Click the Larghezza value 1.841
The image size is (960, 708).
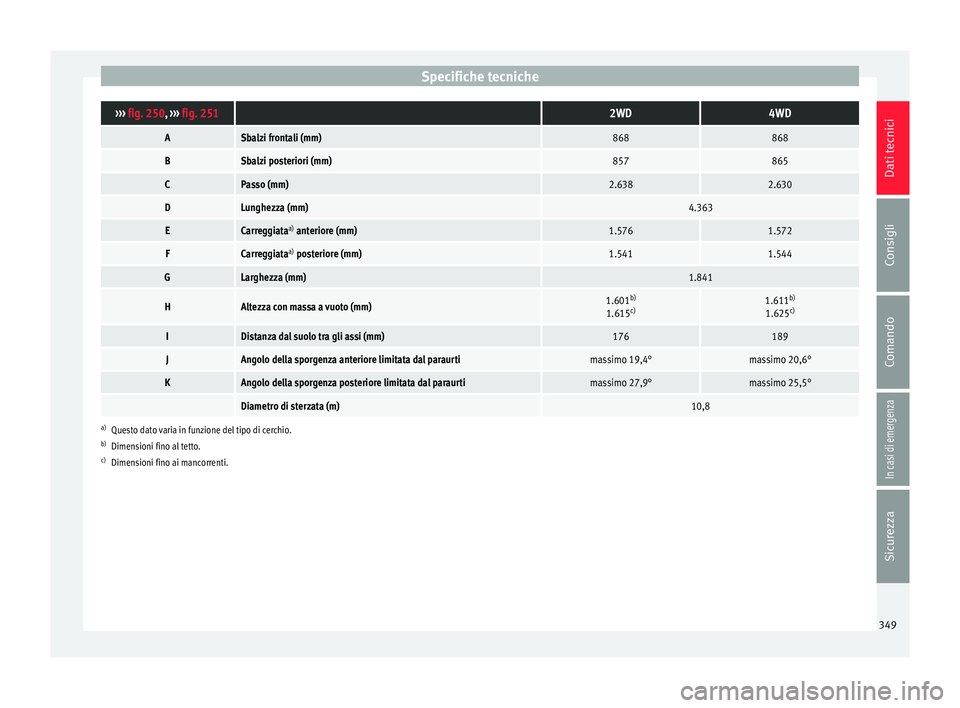[x=700, y=277]
